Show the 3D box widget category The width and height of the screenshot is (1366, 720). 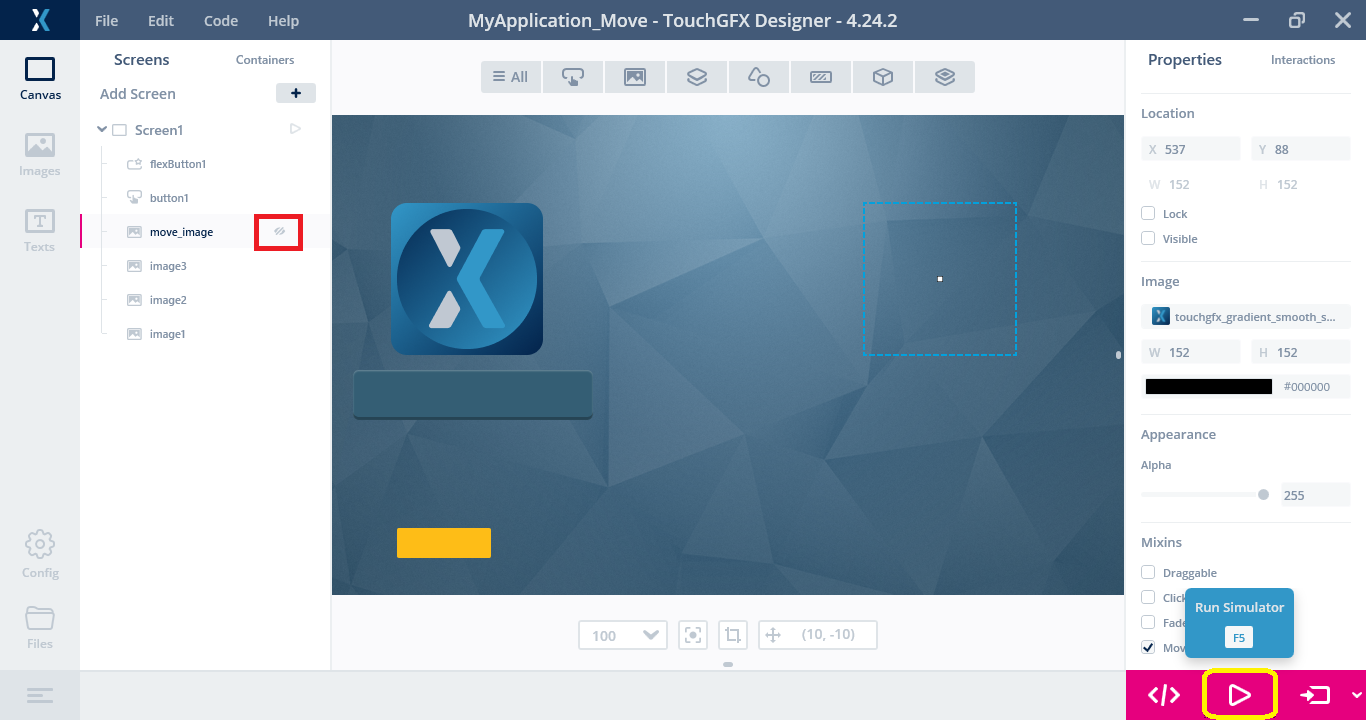[x=883, y=77]
